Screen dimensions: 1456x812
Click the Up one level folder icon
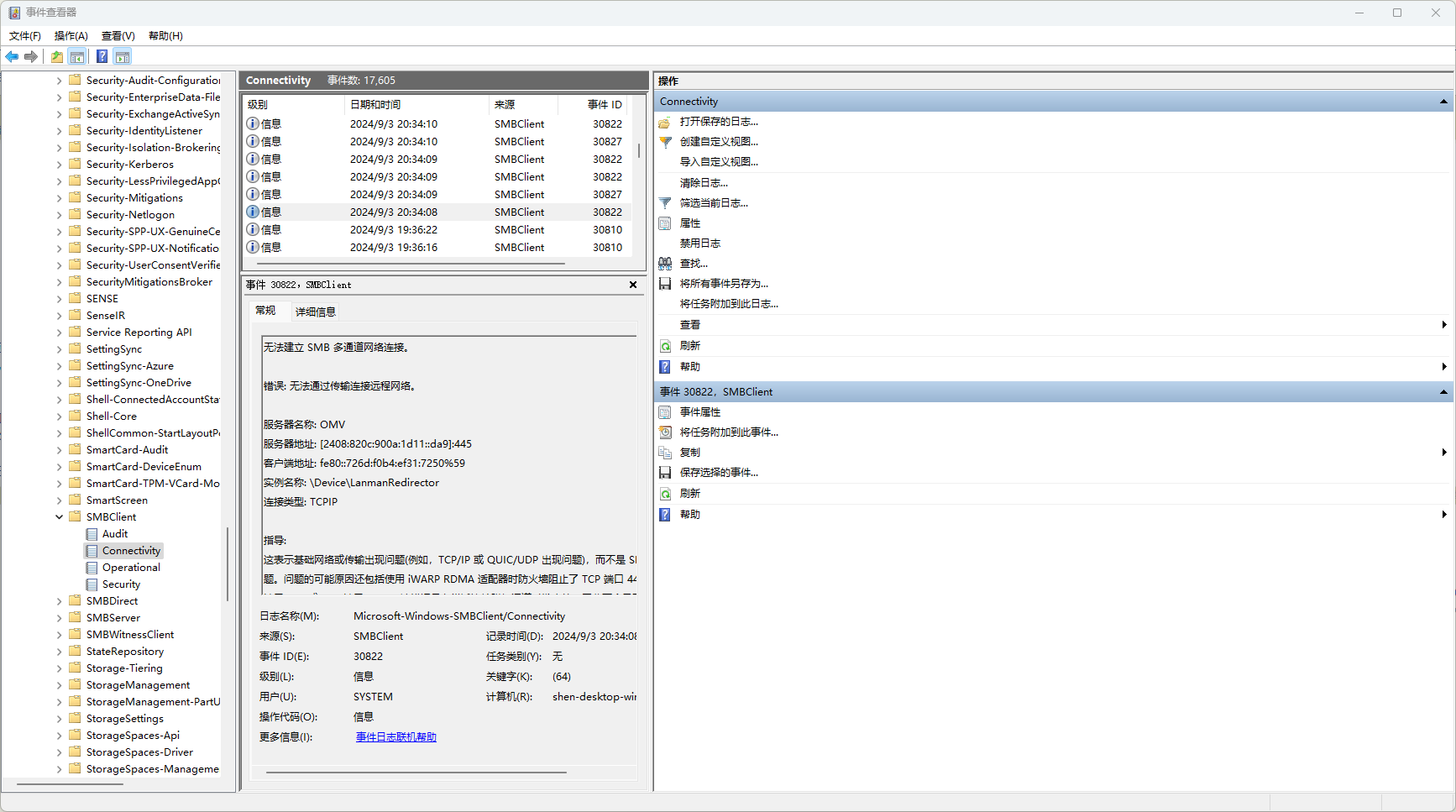coord(56,56)
